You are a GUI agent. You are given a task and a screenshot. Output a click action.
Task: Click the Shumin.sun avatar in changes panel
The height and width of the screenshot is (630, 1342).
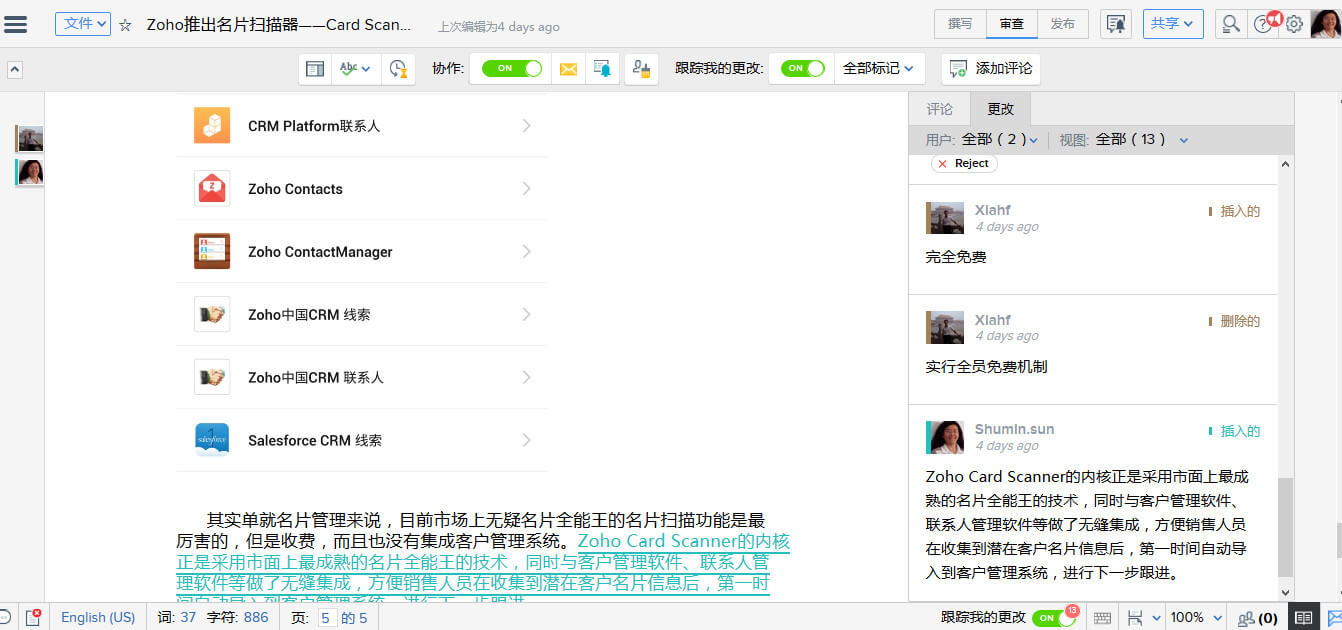(x=945, y=437)
